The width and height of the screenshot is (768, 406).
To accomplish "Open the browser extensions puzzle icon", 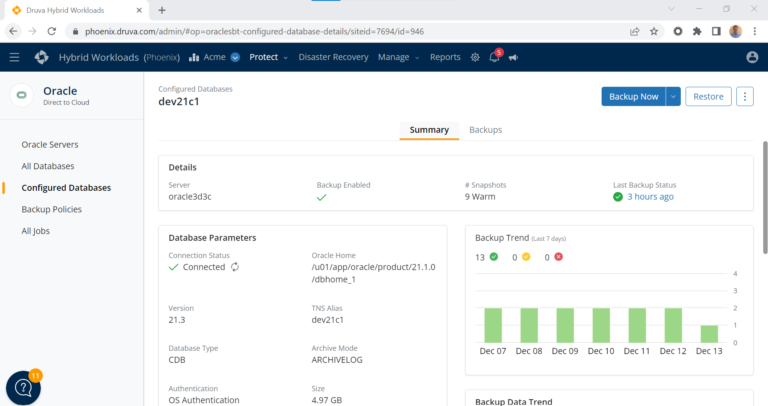I will point(697,31).
